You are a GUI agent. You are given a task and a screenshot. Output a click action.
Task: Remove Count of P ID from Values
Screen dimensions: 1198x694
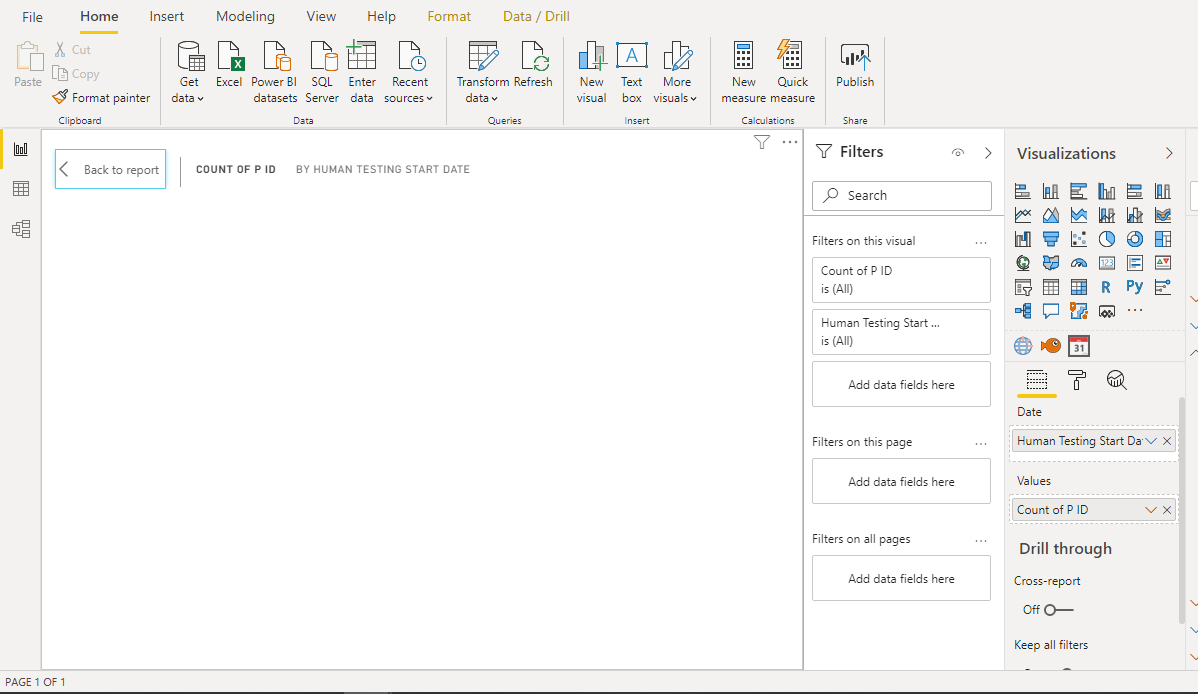[x=1167, y=510]
